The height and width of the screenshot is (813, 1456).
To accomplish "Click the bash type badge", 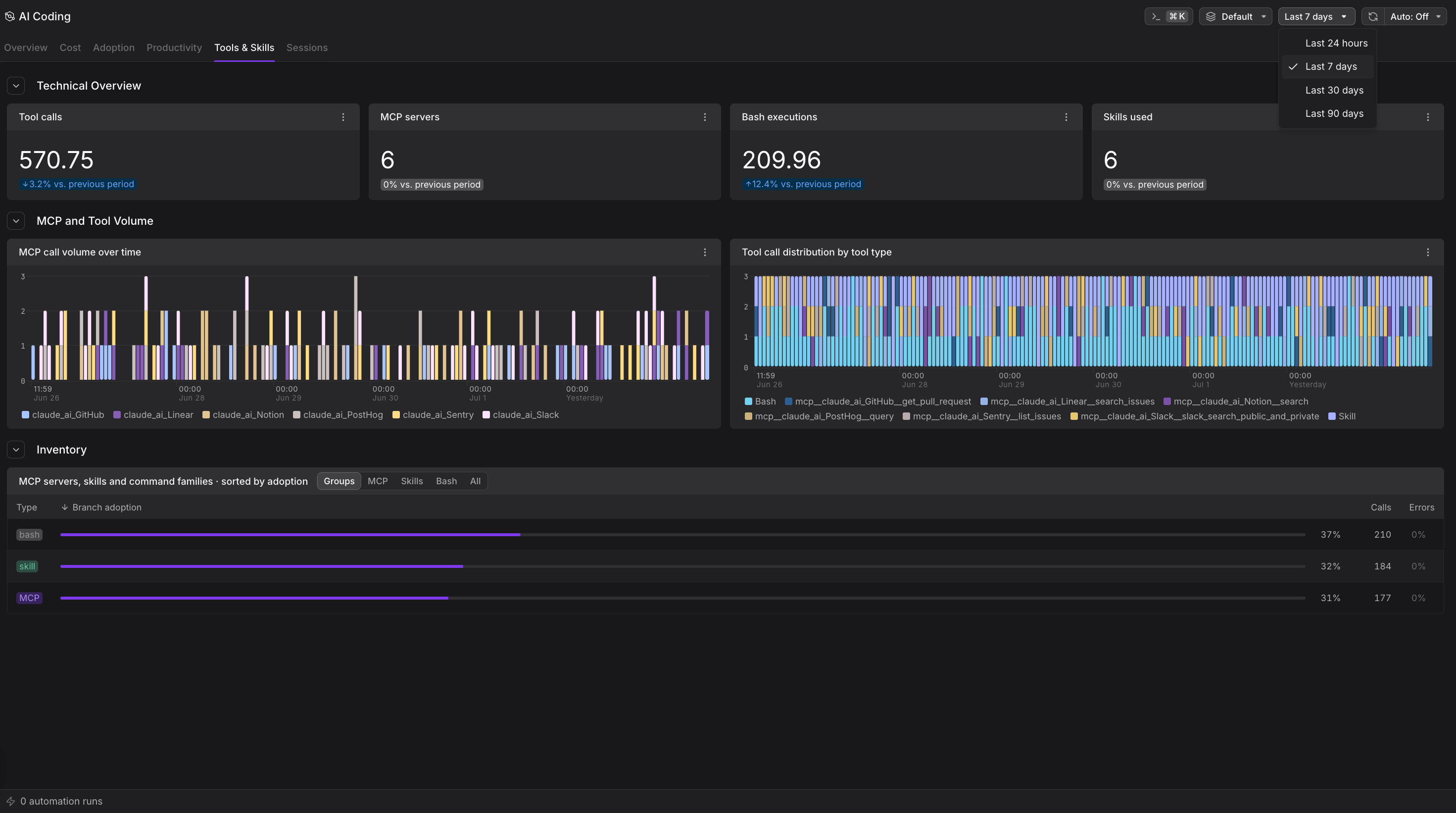I will click(x=29, y=535).
